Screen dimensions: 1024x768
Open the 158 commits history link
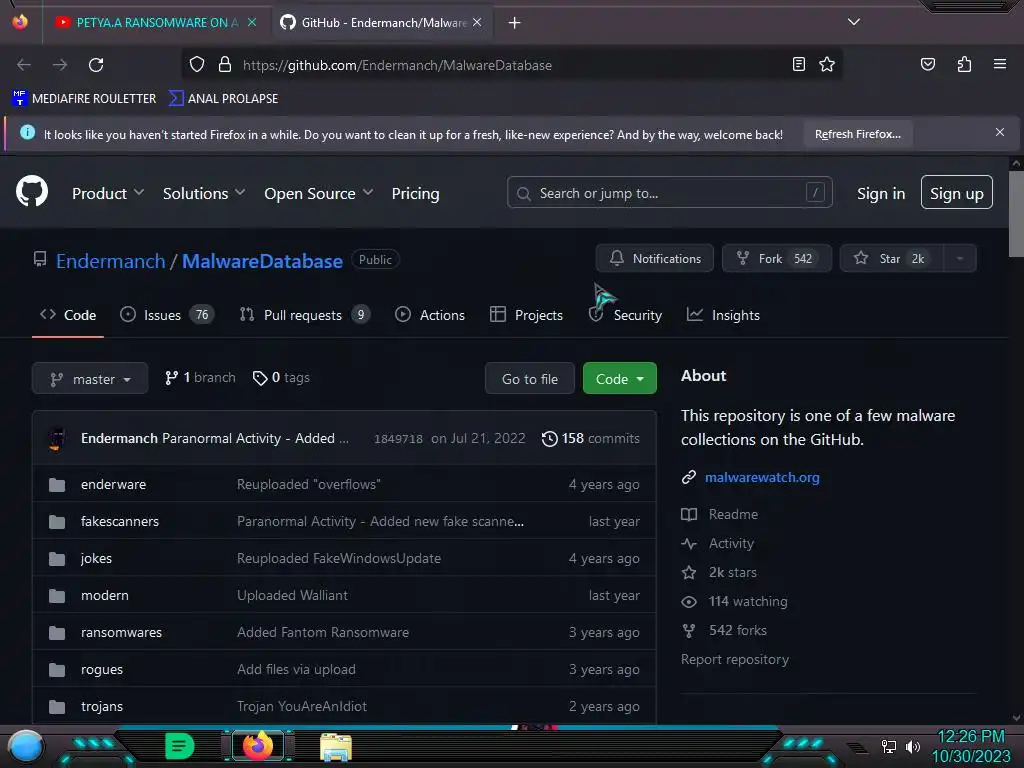point(590,438)
